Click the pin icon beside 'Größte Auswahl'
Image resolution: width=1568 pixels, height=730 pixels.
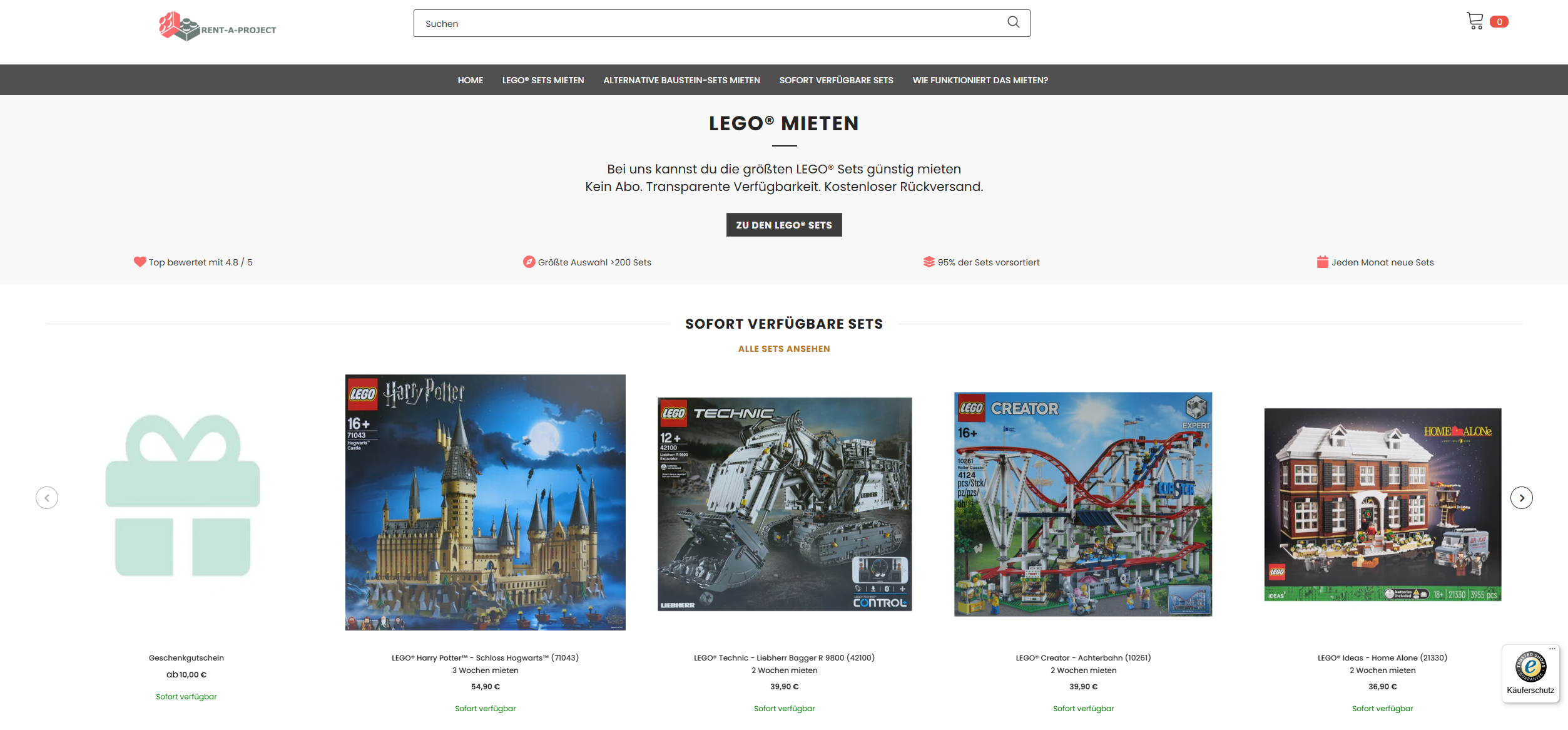point(529,262)
